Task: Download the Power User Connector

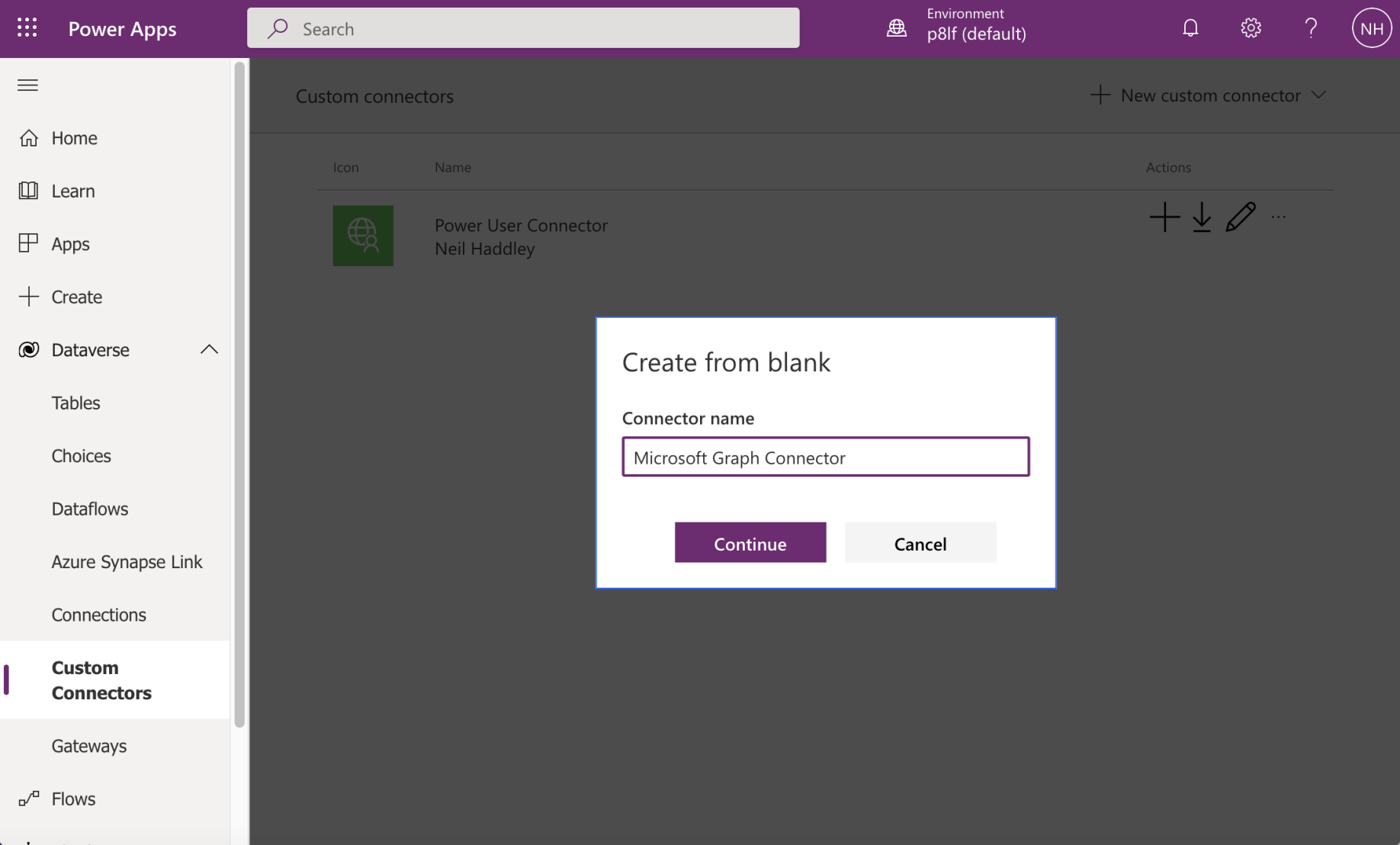Action: point(1202,217)
